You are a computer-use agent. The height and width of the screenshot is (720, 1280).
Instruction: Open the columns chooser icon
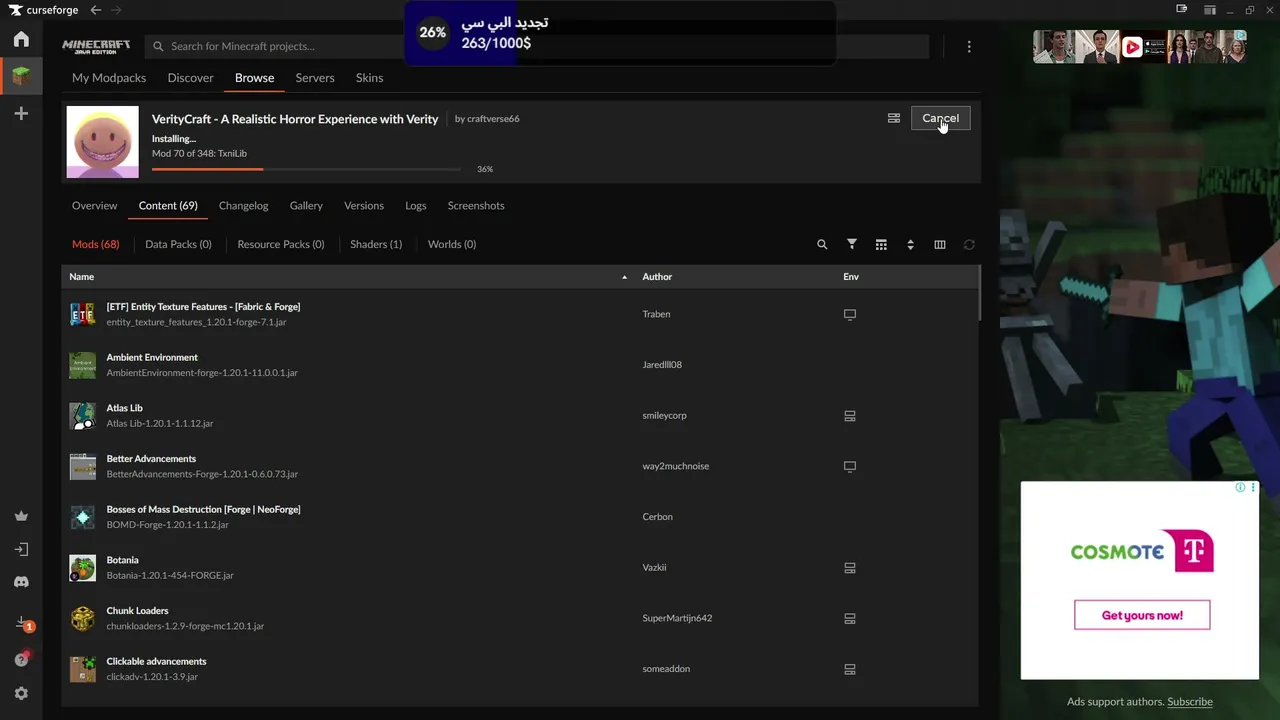click(940, 244)
